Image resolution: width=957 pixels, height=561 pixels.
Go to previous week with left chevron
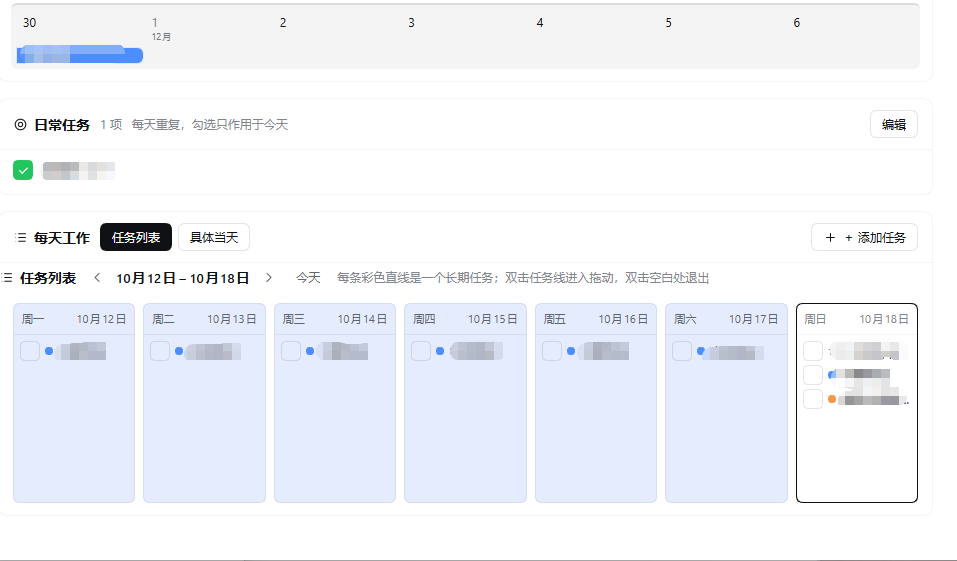tap(97, 278)
